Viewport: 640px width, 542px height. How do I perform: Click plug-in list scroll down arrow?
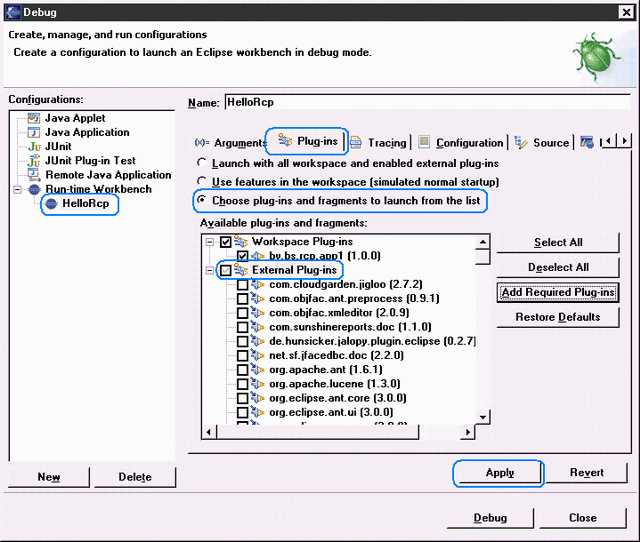[483, 417]
